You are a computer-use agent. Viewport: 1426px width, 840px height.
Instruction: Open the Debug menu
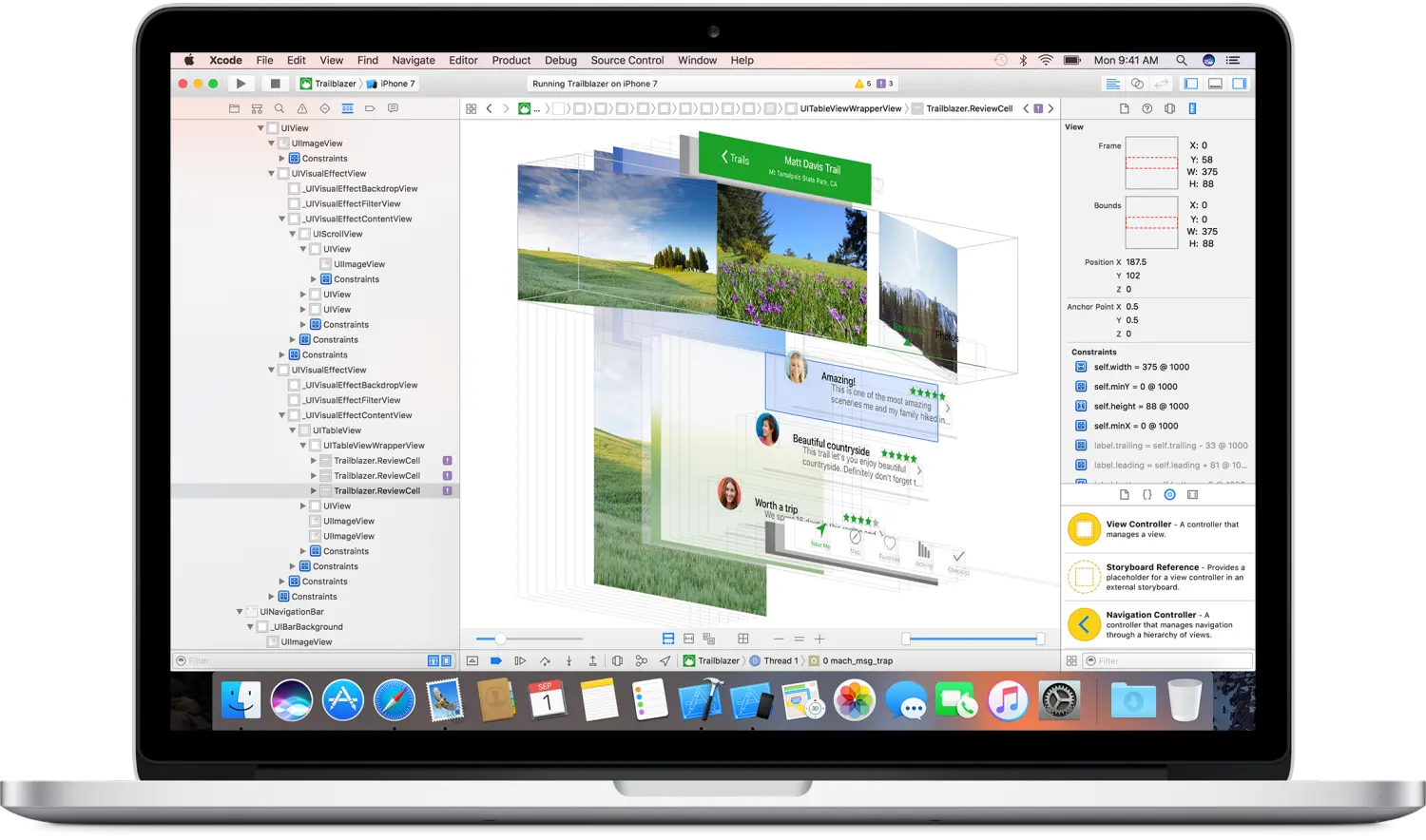(561, 60)
